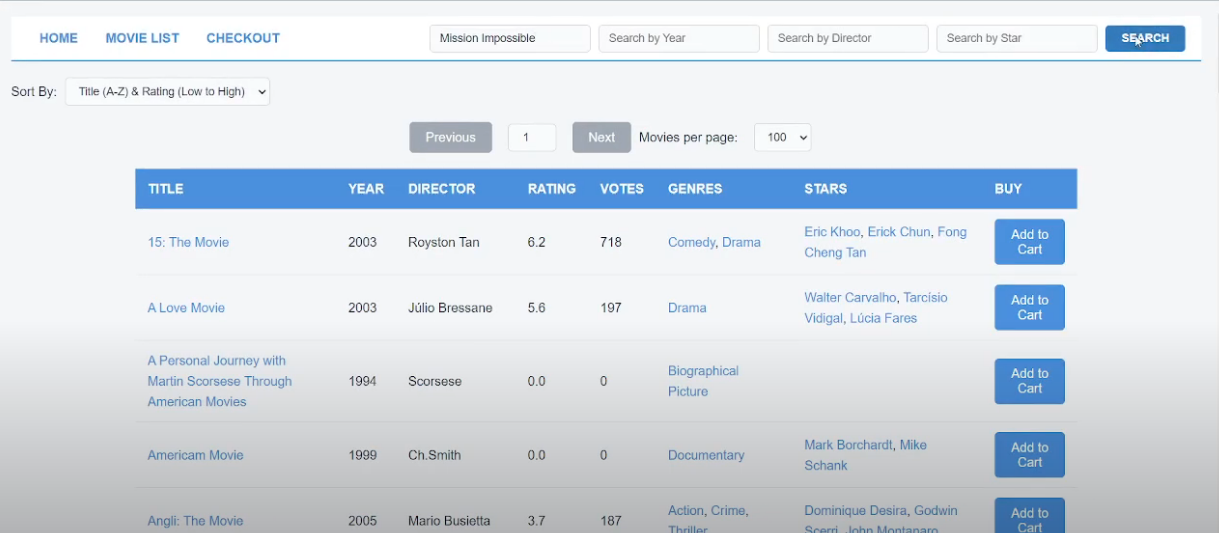Viewport: 1219px width, 533px height.
Task: Click the STARS column header
Action: (x=826, y=188)
